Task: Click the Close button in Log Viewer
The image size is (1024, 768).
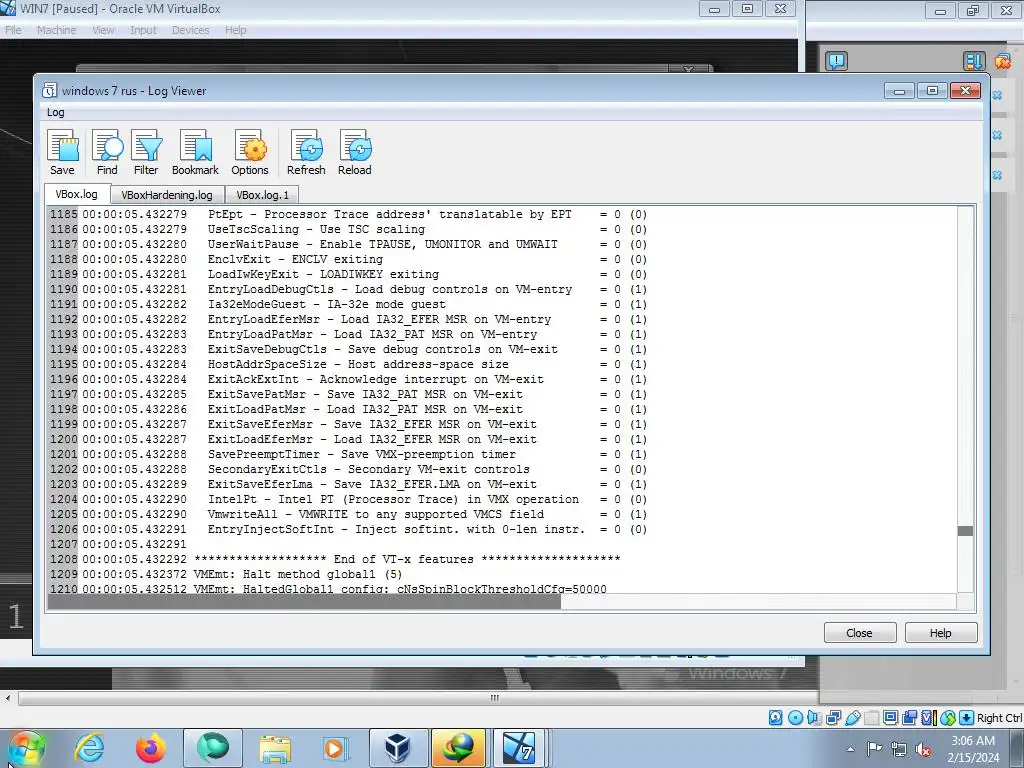Action: coord(859,633)
